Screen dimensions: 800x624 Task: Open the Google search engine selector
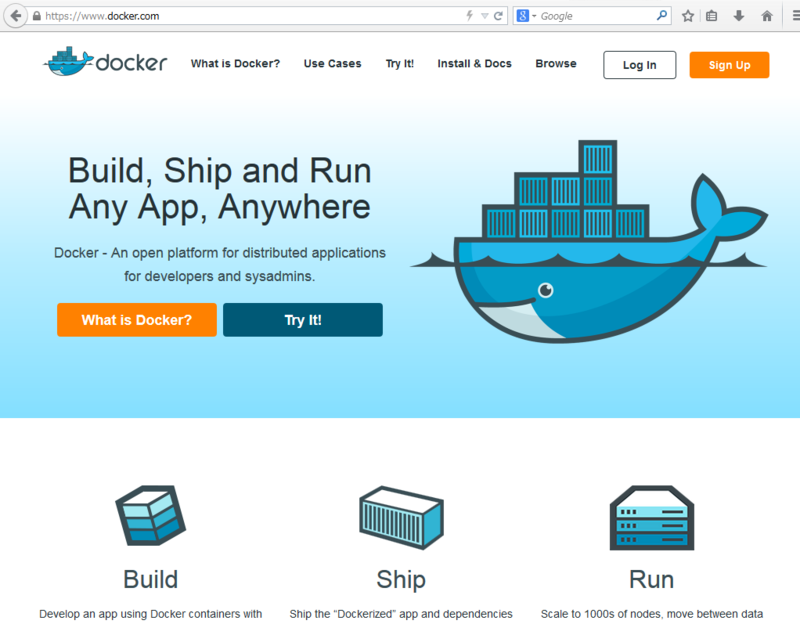(x=526, y=16)
